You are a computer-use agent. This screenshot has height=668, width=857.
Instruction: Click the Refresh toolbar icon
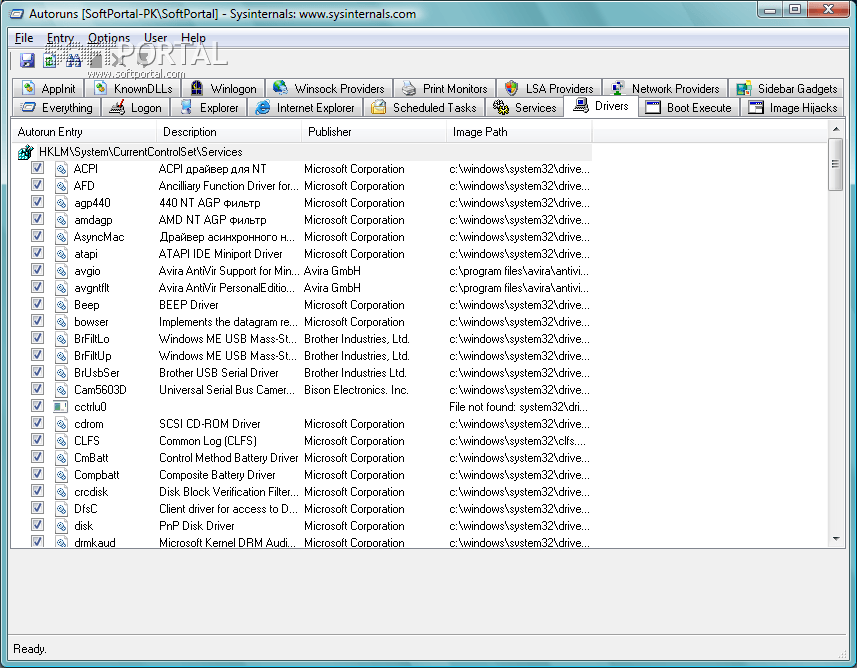pos(50,60)
